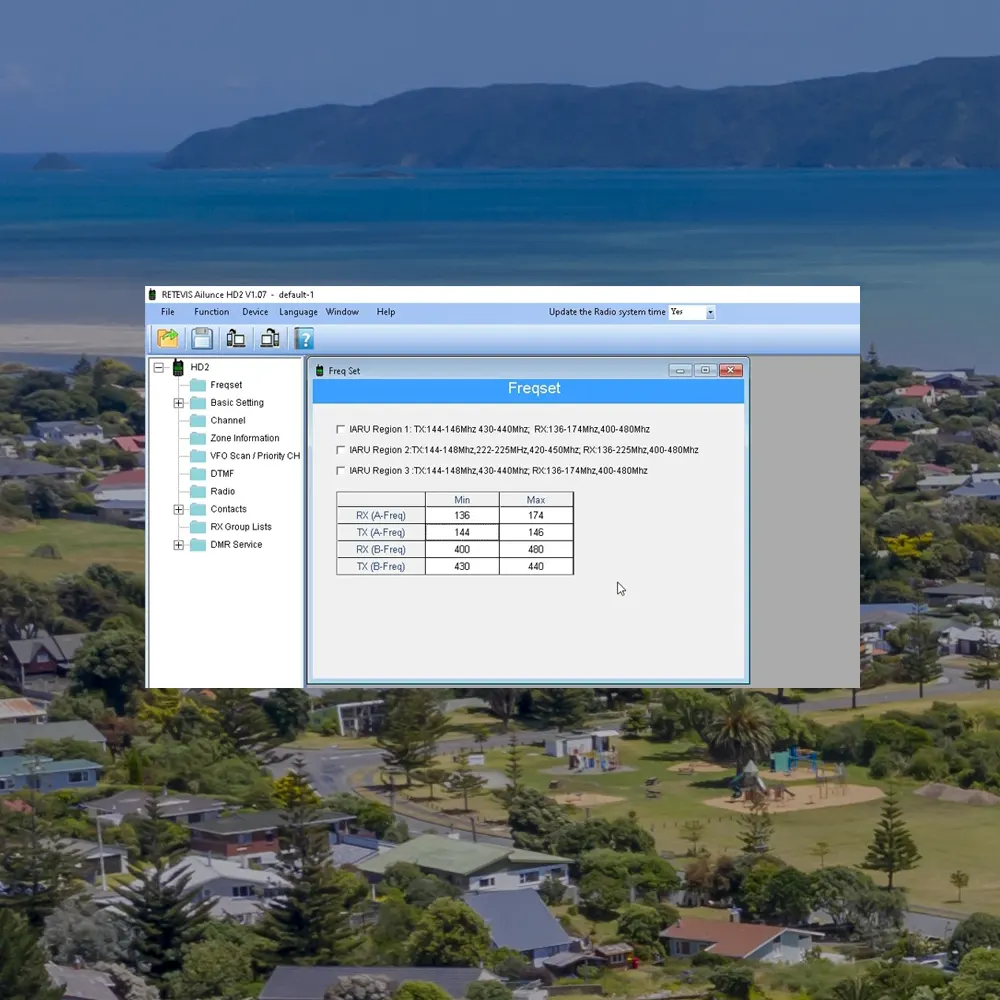Image resolution: width=1000 pixels, height=1000 pixels.
Task: Check the IARU Region 3 option
Action: click(x=341, y=471)
